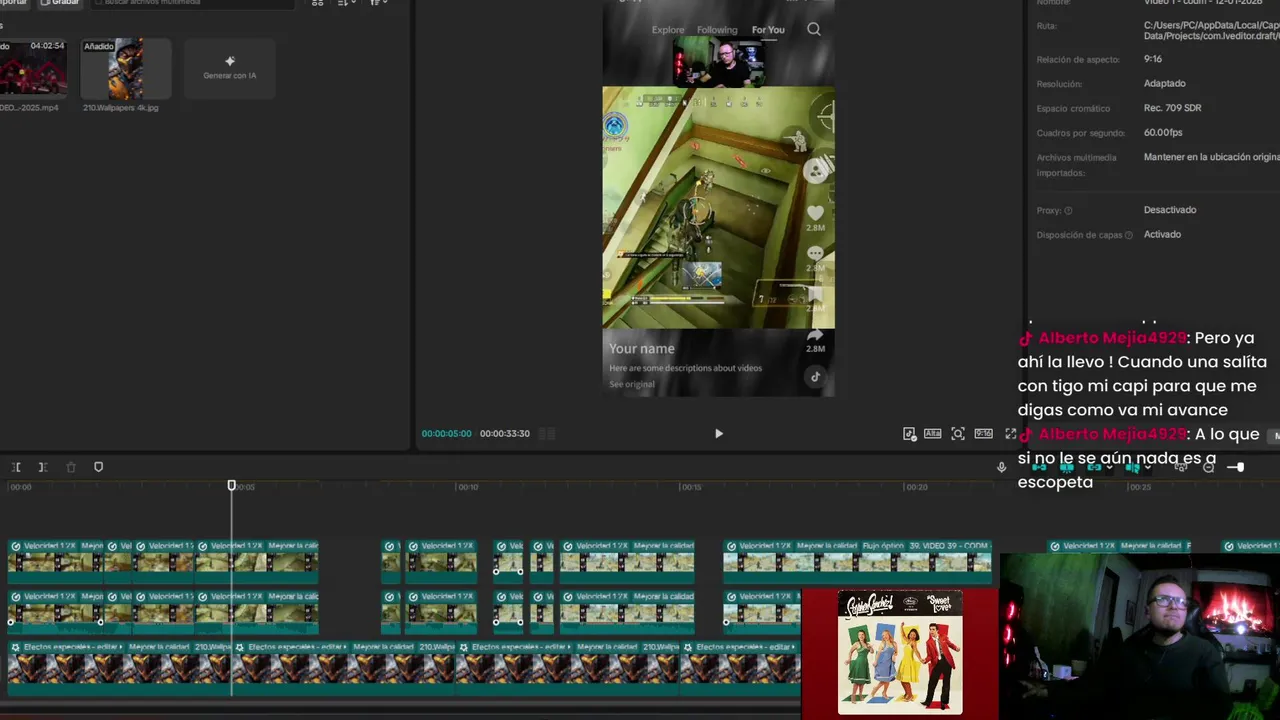
Task: Click the 00:20 mark on the timeline ruler
Action: (x=916, y=487)
